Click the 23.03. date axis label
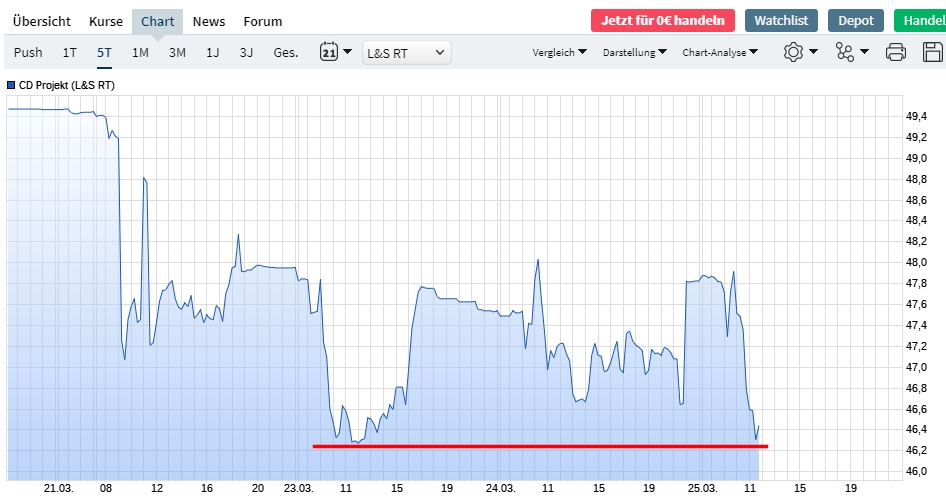This screenshot has height=496, width=946. [299, 488]
